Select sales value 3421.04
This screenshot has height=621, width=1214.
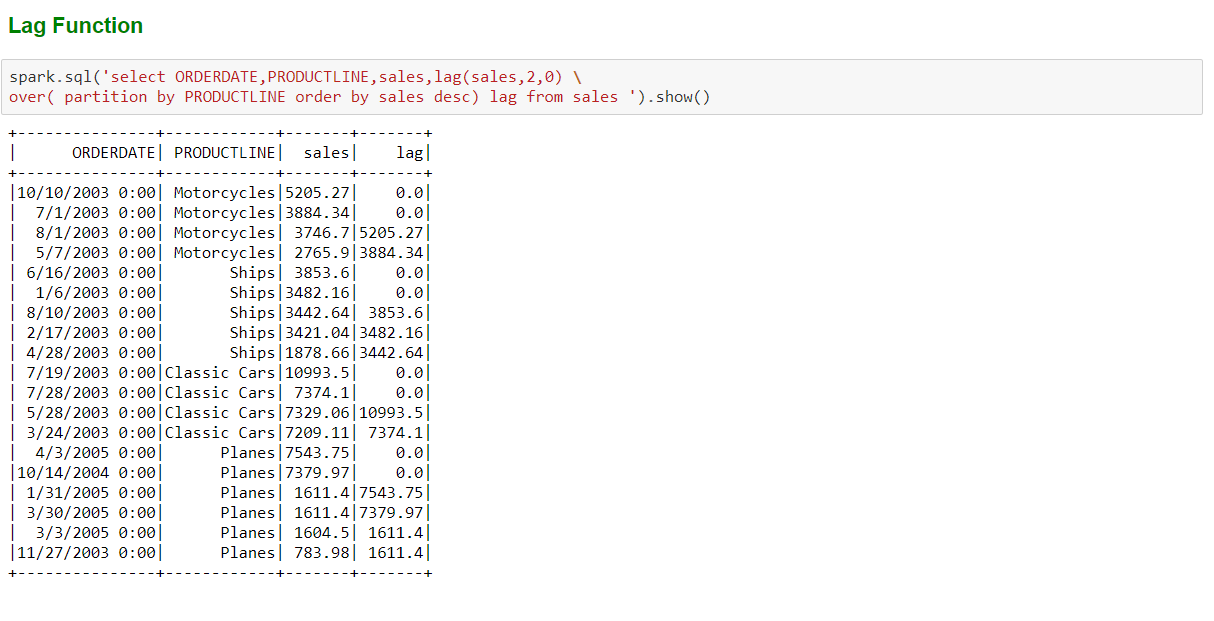[x=318, y=333]
